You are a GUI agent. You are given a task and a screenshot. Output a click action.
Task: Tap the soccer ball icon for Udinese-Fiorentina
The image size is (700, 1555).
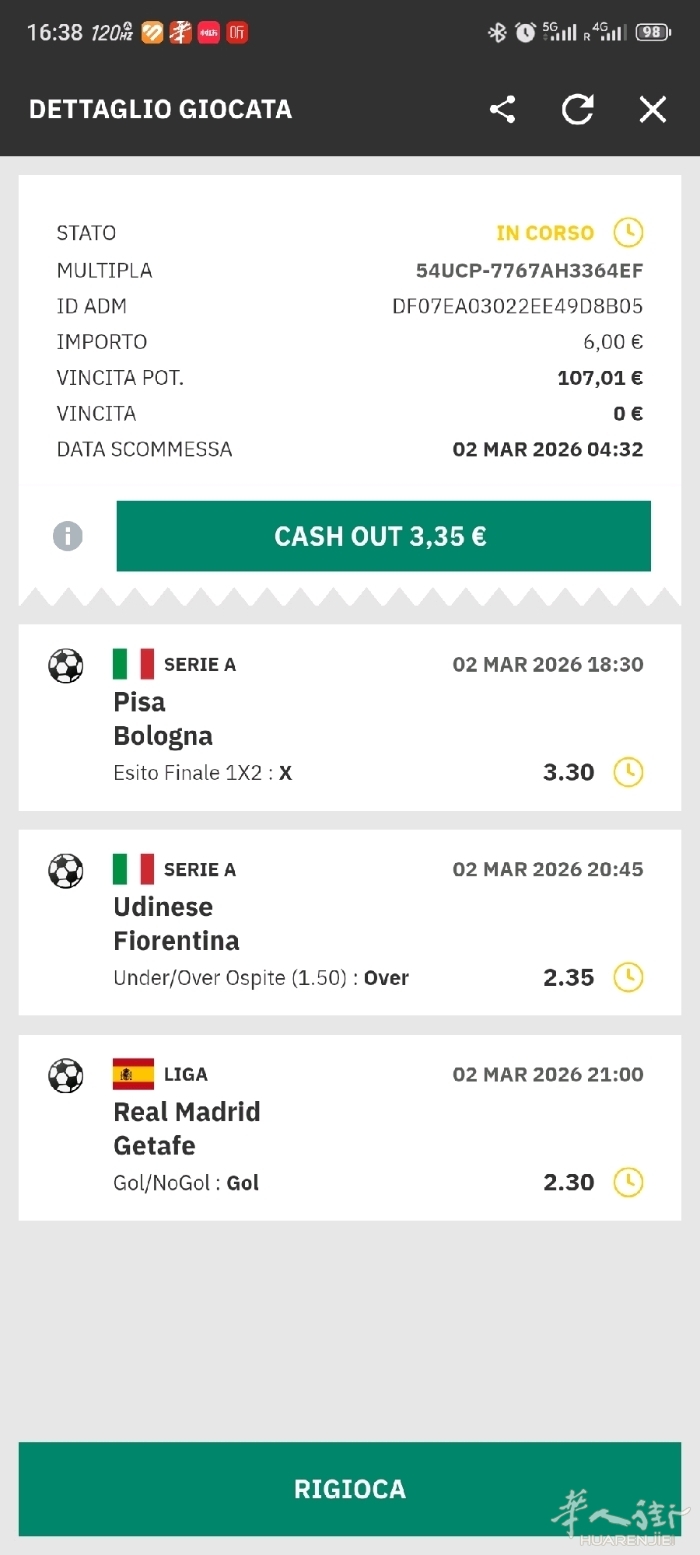click(x=66, y=870)
